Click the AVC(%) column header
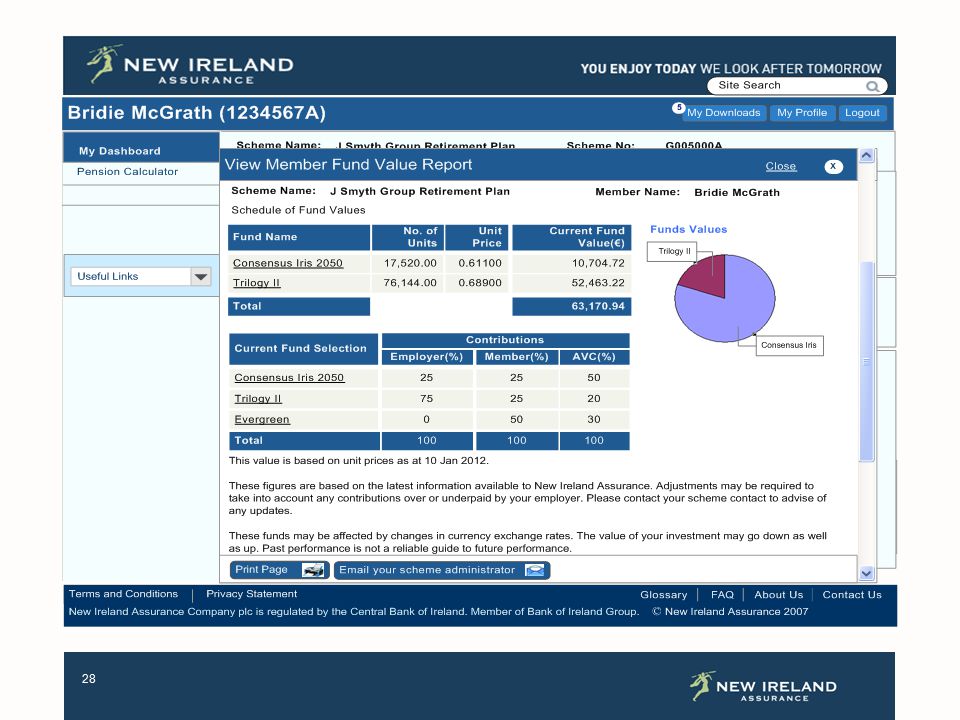This screenshot has width=960, height=720. 594,357
